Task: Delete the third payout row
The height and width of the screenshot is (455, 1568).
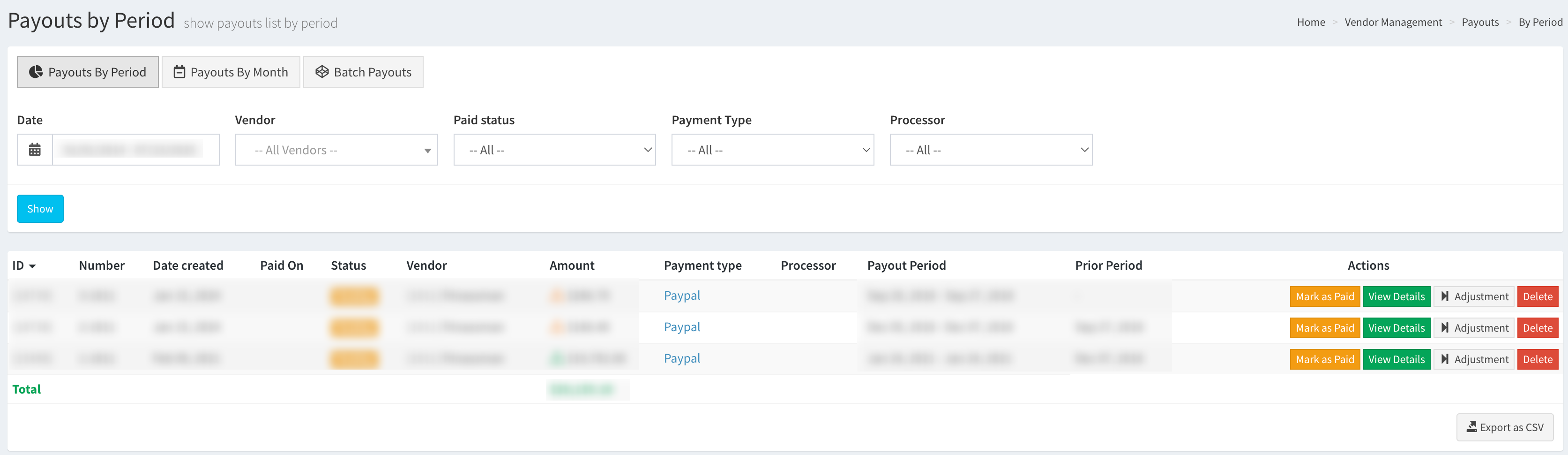Action: pyautogui.click(x=1537, y=359)
